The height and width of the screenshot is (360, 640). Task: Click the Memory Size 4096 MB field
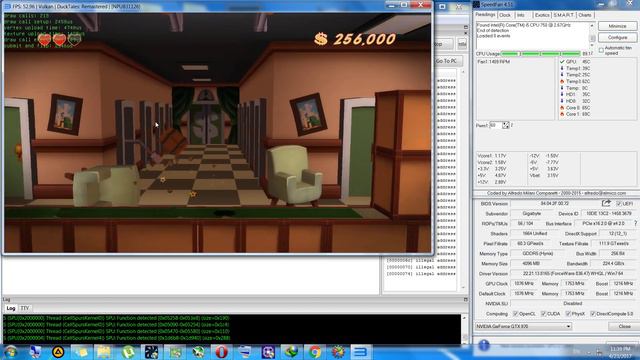click(531, 264)
